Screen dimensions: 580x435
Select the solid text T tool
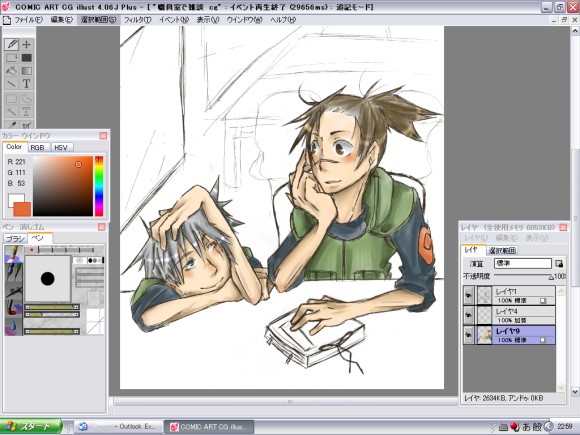26,84
